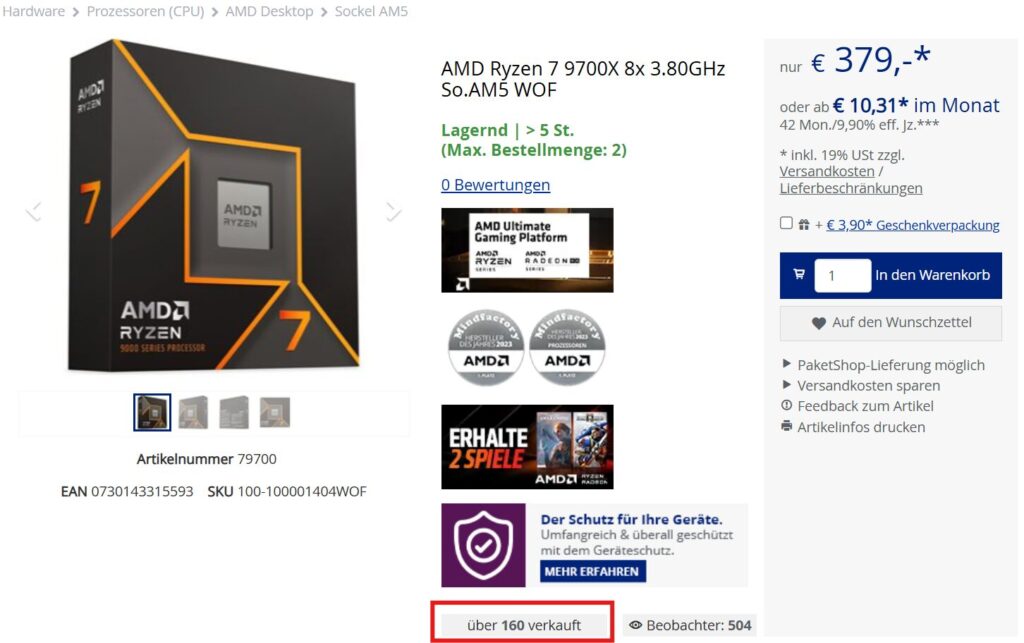Enable the Geschenkverpackung checkbox
This screenshot has height=643, width=1024.
click(786, 223)
